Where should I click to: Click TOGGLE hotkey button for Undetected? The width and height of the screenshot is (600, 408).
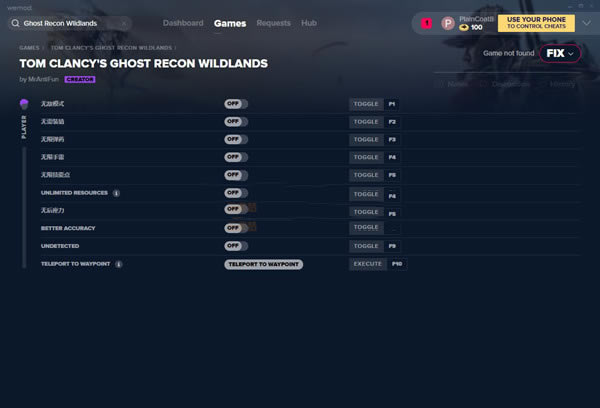coord(366,246)
